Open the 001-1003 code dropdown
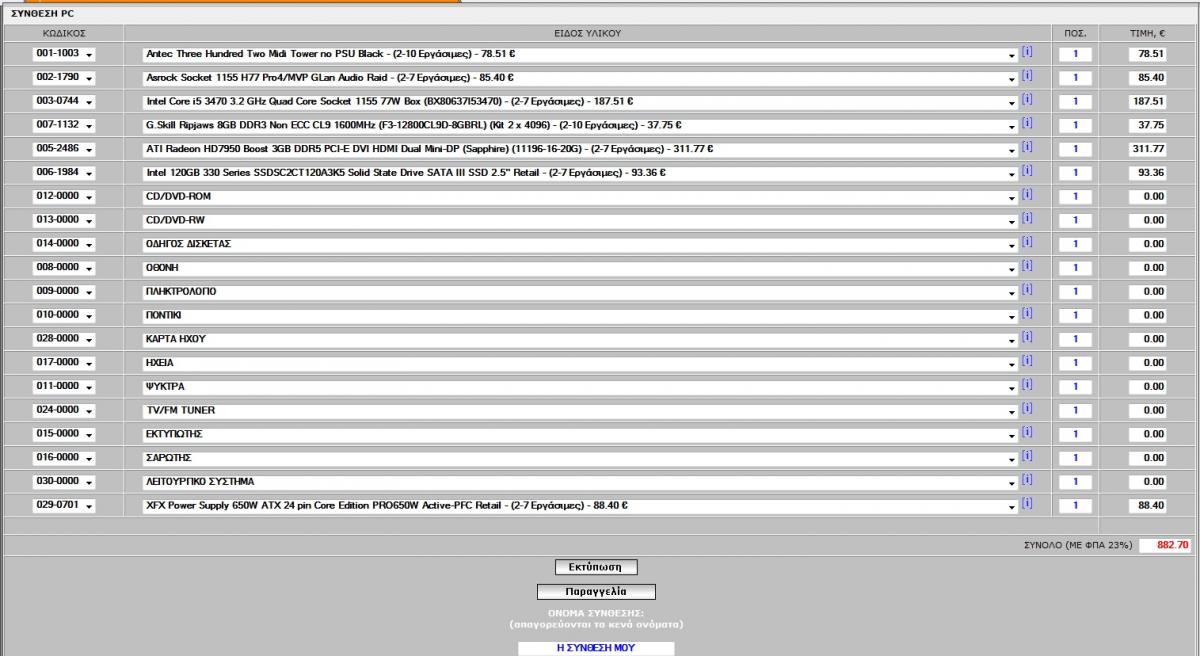Viewport: 1200px width, 656px height. 64,54
